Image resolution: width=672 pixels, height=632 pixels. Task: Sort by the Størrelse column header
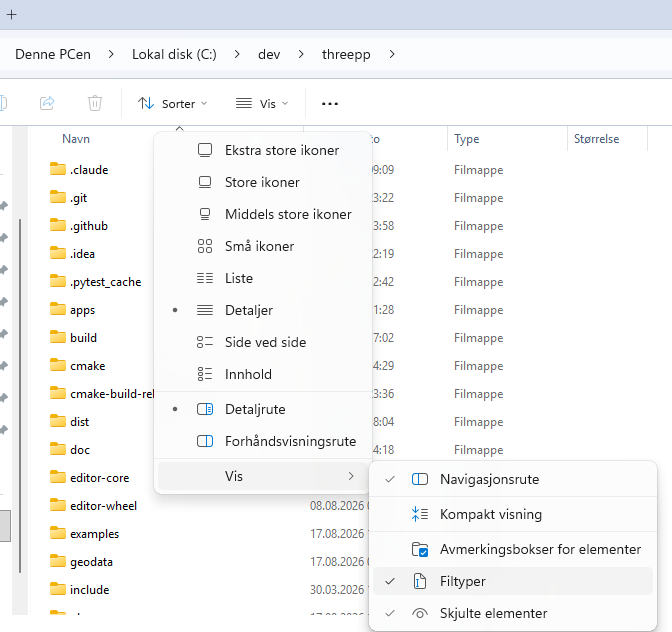597,139
